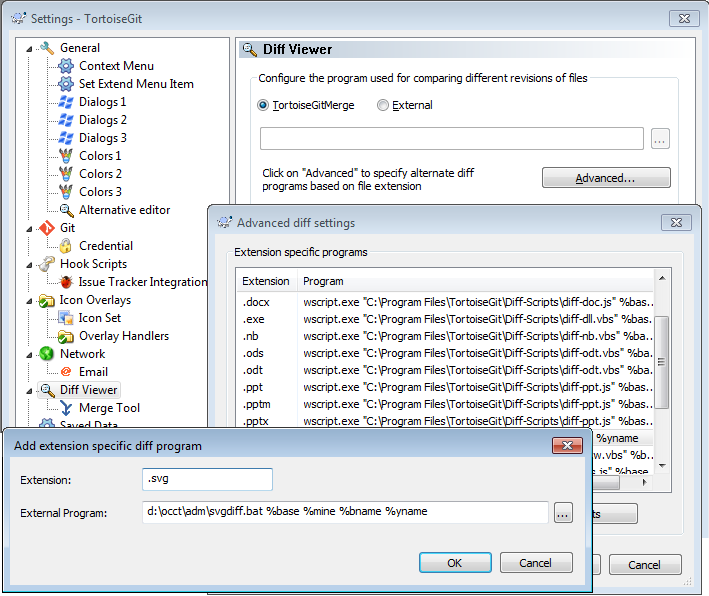This screenshot has height=596, width=709.
Task: Collapse the Diff Viewer tree node
Action: coord(29,391)
